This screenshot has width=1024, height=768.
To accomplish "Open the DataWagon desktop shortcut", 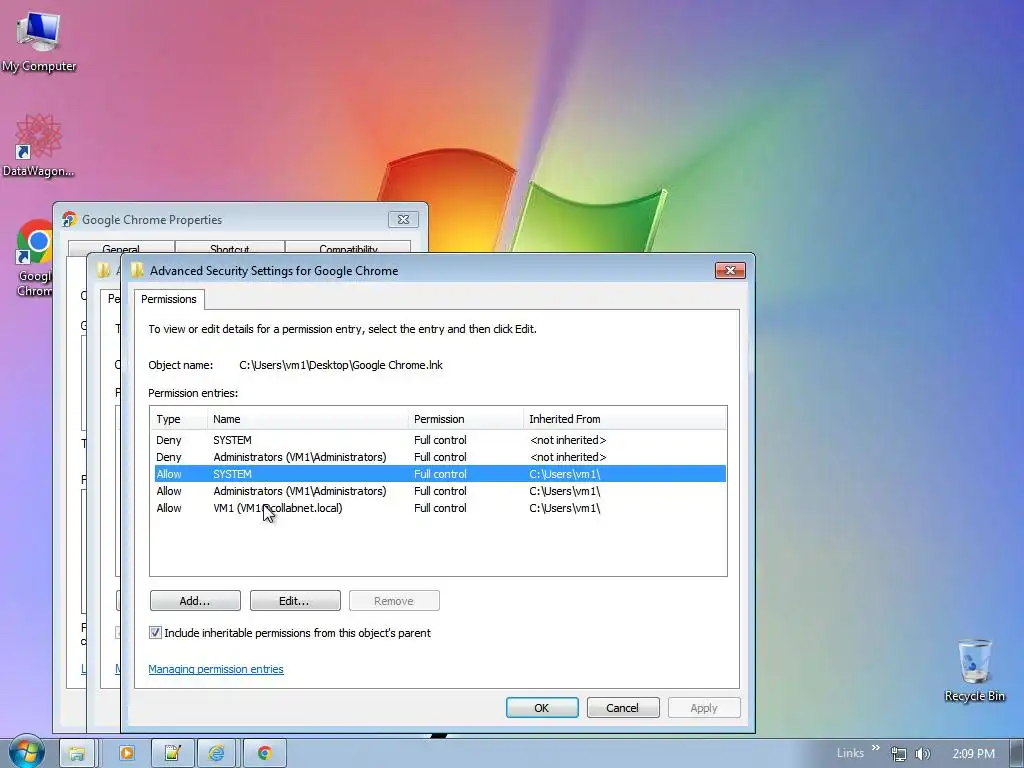I will [x=39, y=145].
